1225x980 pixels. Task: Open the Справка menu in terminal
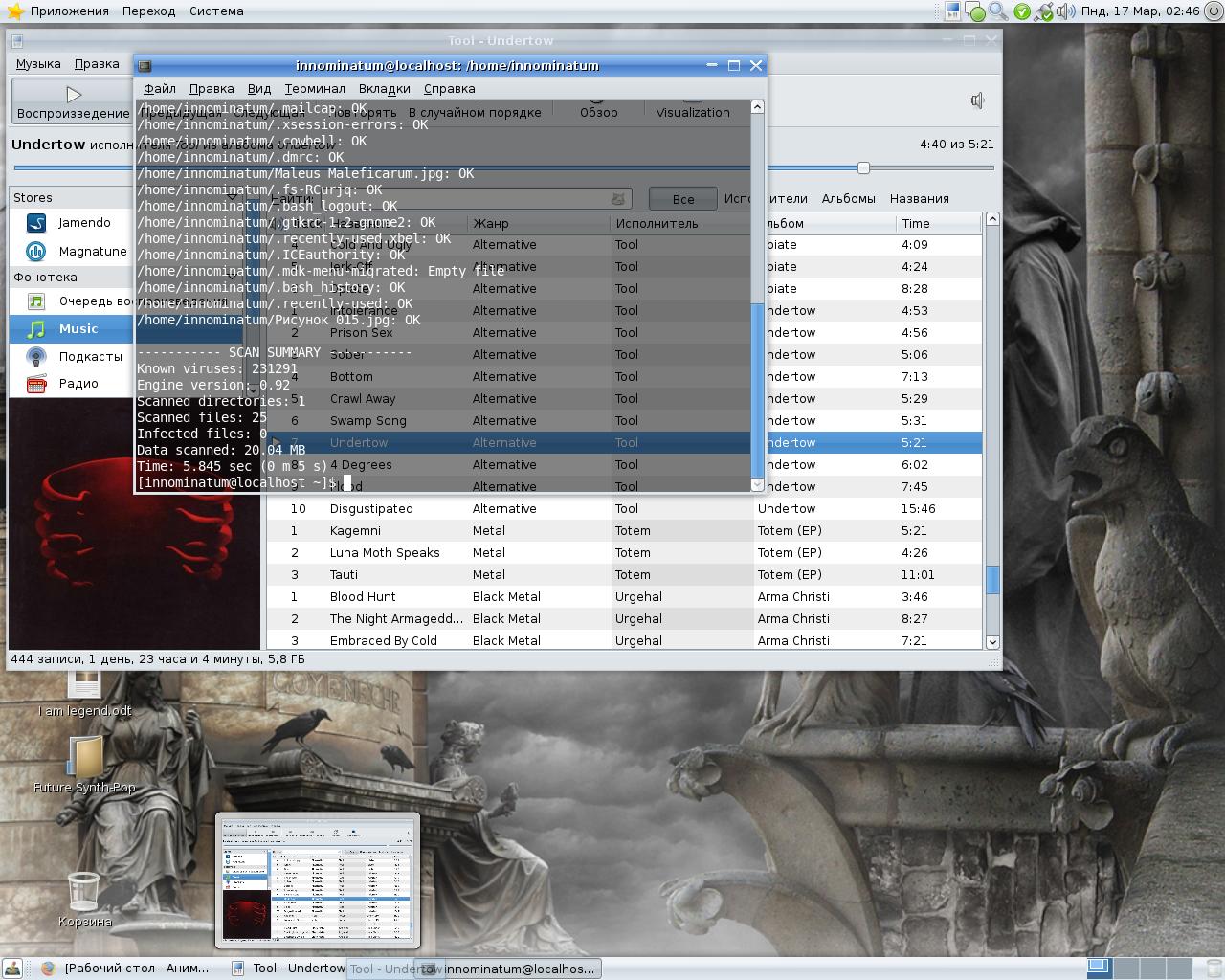coord(450,89)
